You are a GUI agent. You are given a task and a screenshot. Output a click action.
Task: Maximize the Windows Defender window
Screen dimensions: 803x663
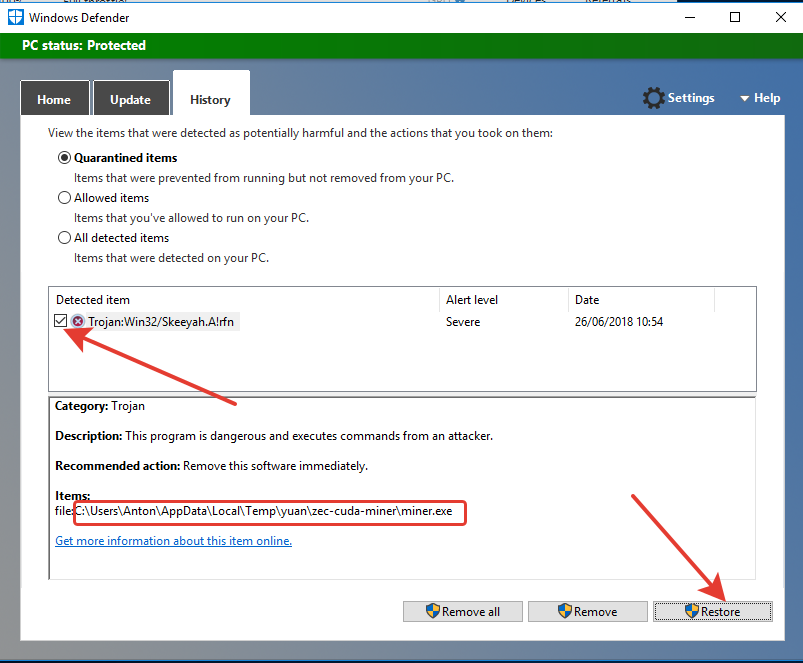(x=735, y=17)
